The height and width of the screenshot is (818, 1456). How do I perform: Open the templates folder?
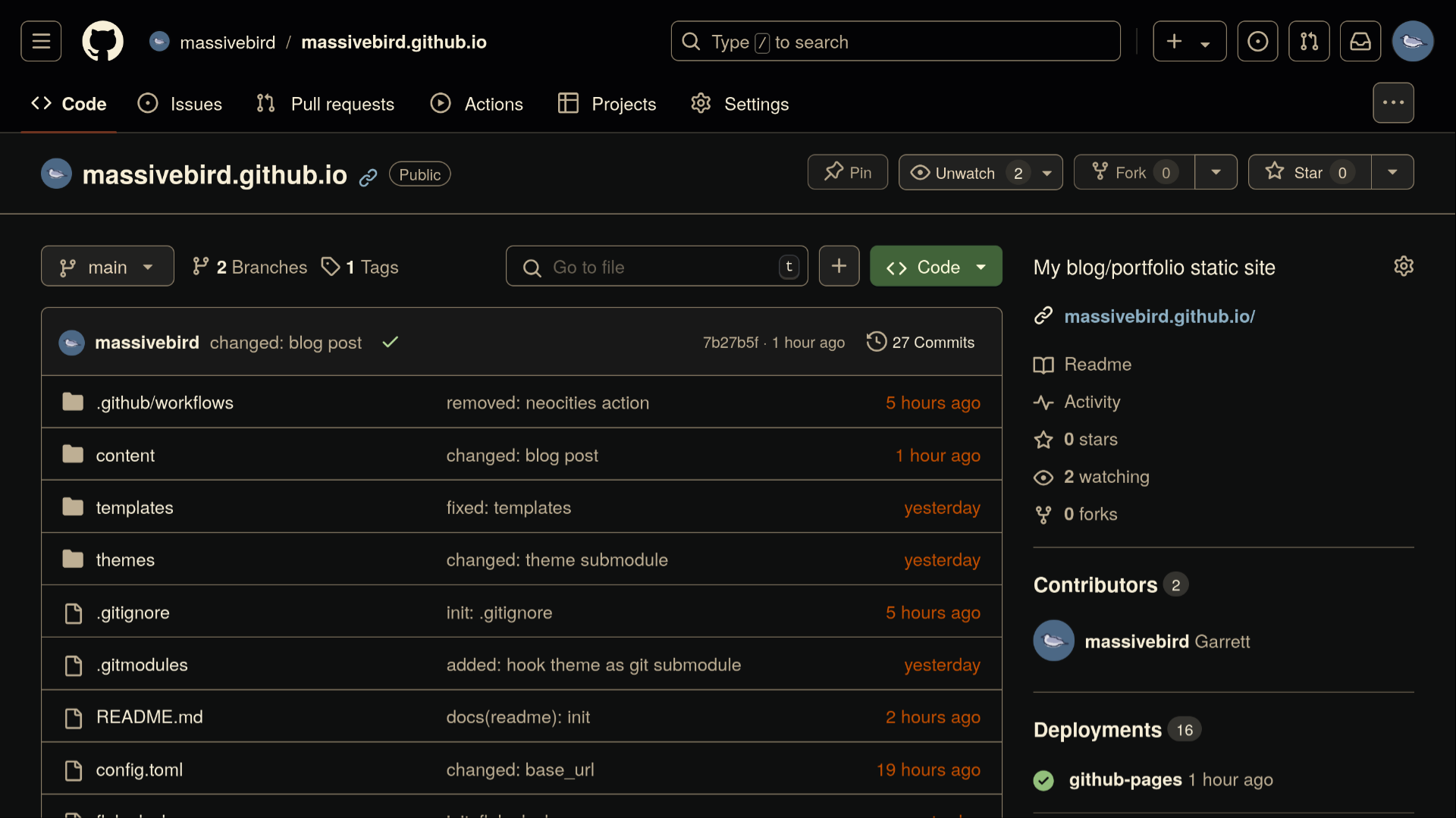pyautogui.click(x=134, y=508)
